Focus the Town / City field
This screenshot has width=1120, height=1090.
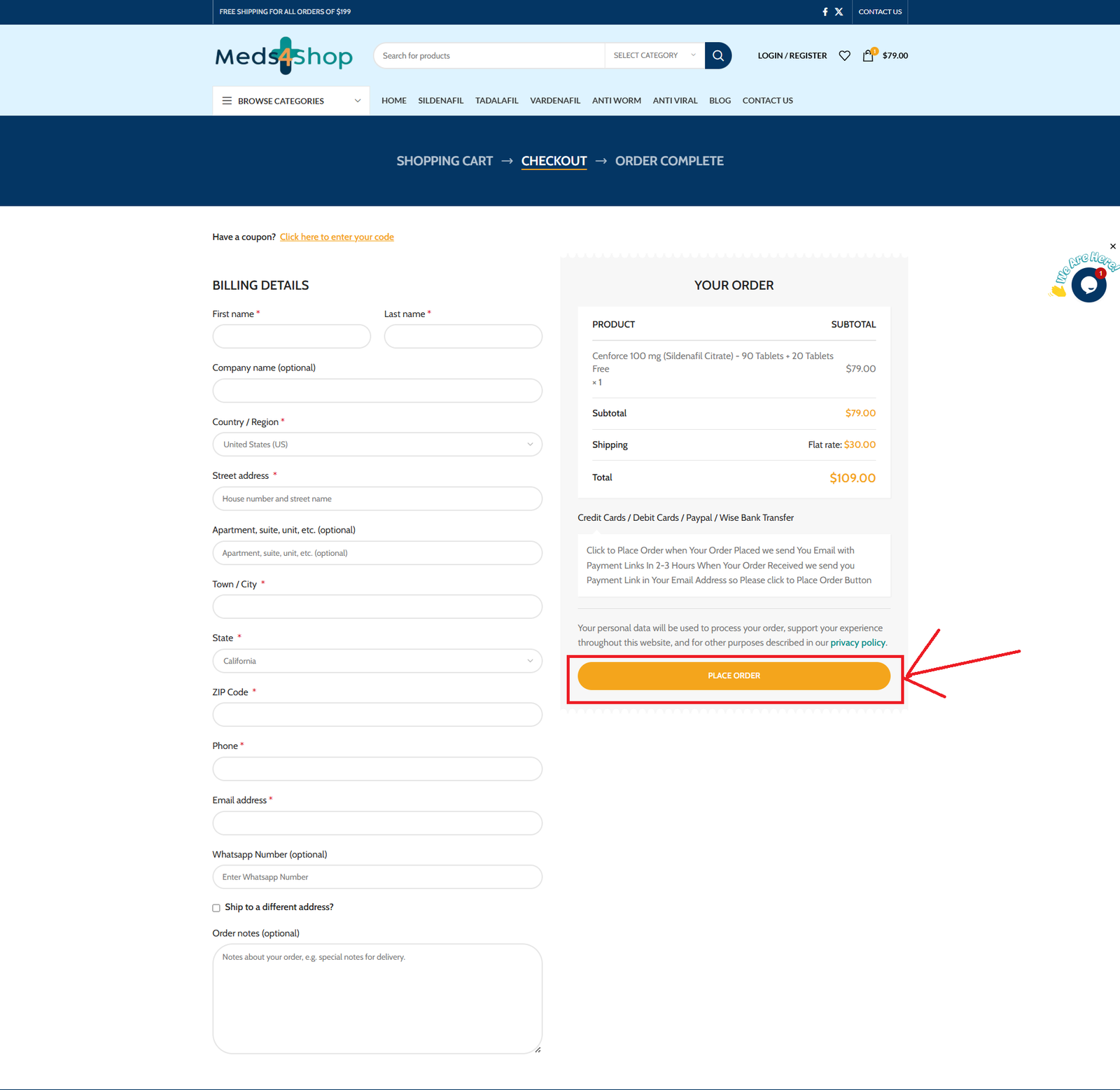(377, 607)
